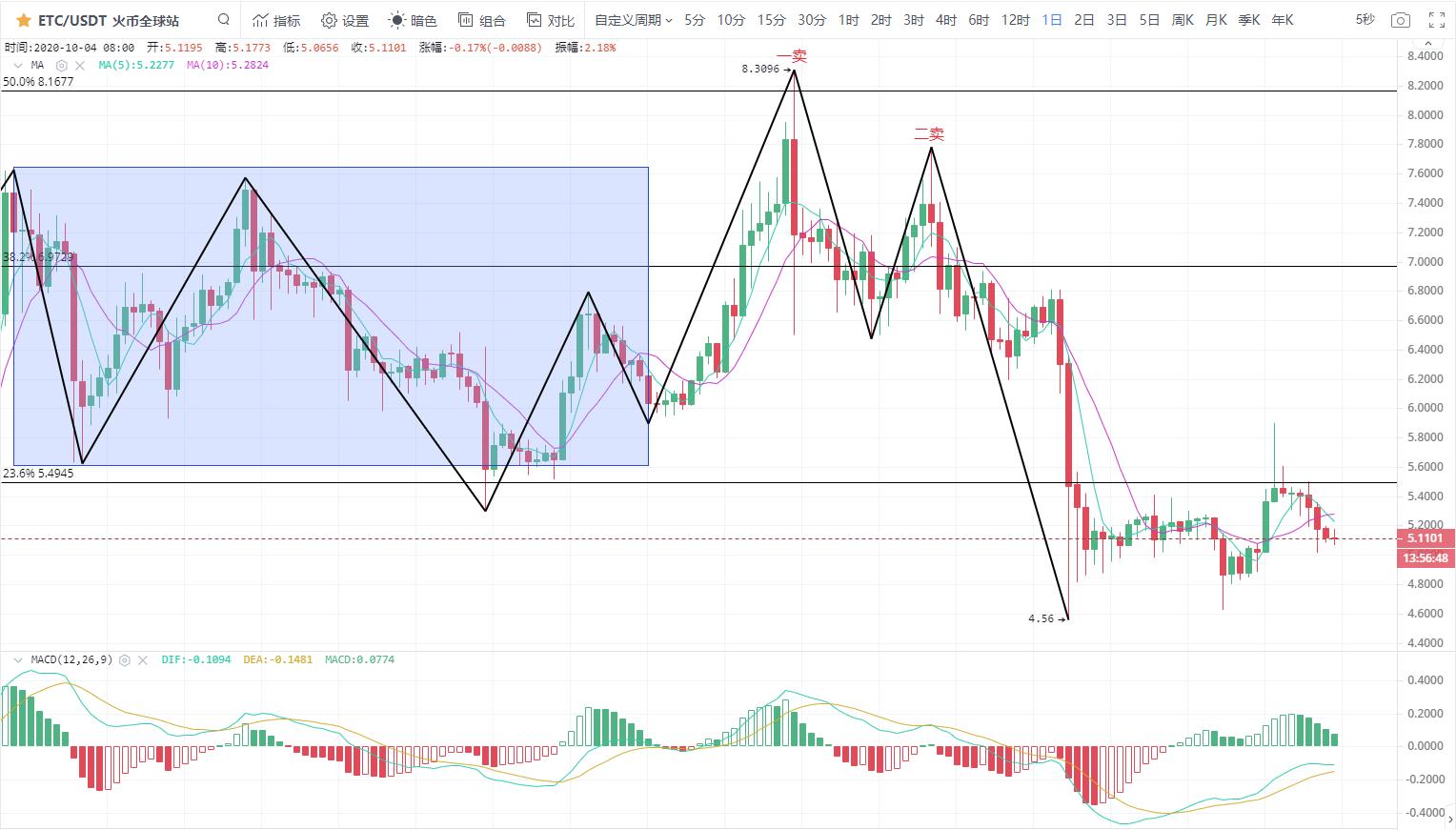This screenshot has width=1456, height=830.
Task: Select the 5日 timeframe
Action: click(1149, 20)
